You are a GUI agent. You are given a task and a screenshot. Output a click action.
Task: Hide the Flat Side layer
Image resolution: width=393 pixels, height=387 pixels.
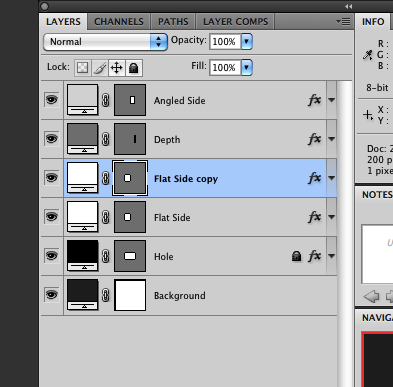52,217
